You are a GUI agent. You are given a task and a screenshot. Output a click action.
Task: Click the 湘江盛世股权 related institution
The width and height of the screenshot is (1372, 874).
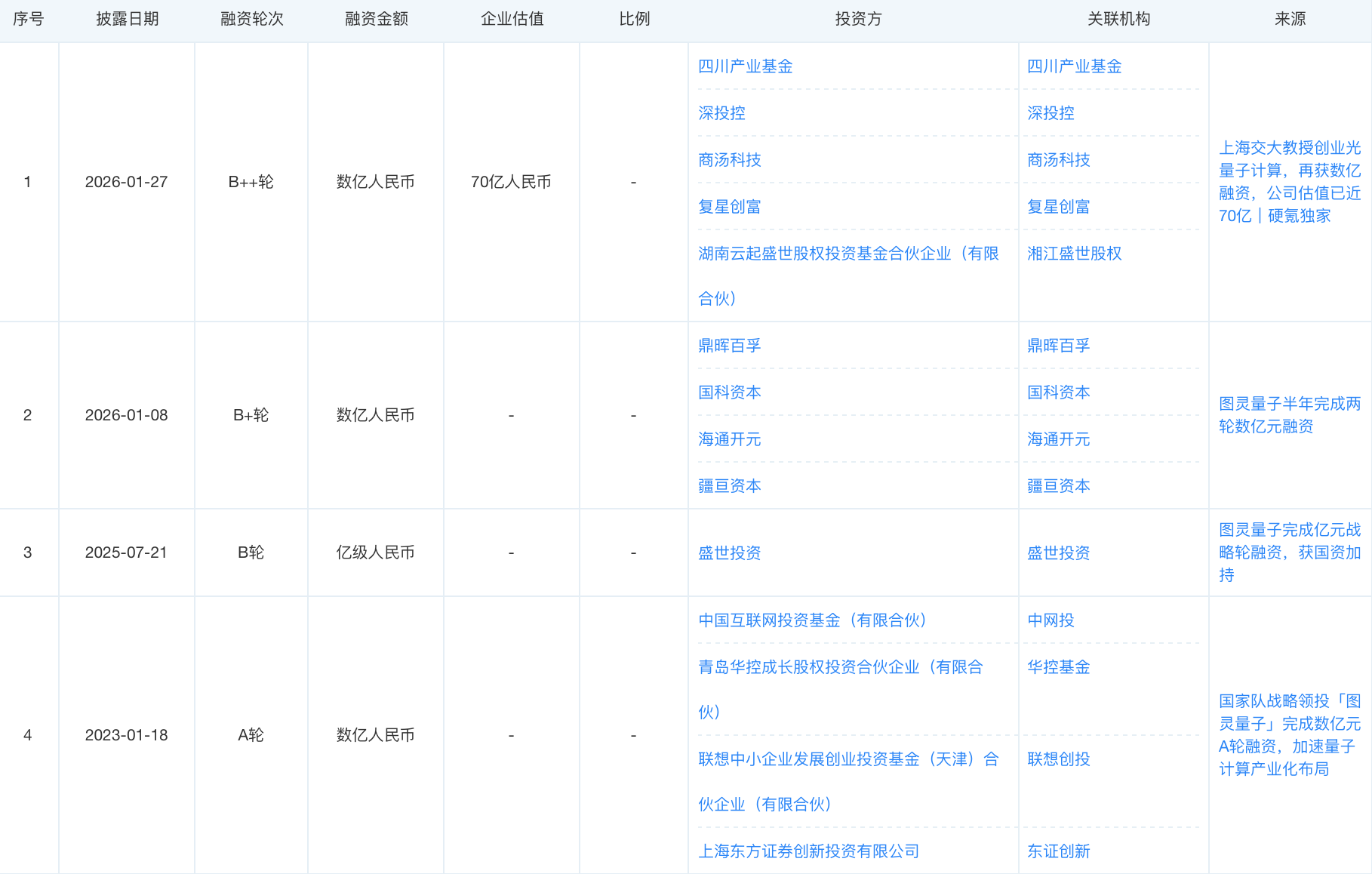click(x=1074, y=254)
